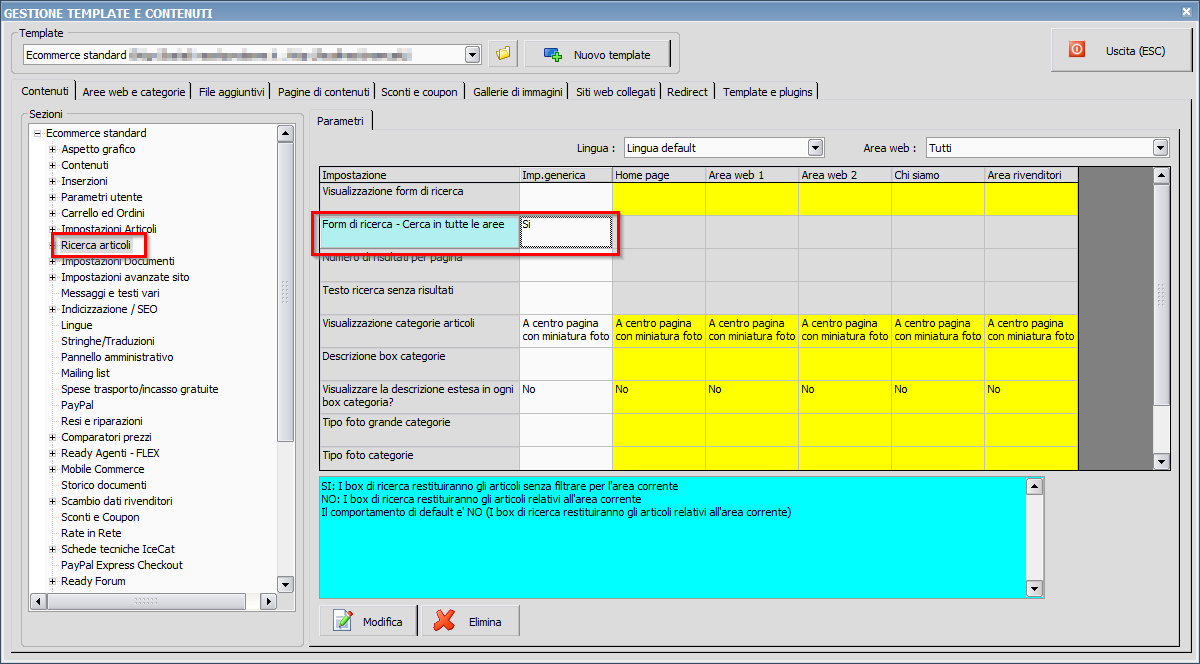Open the Template selection dropdown
The width and height of the screenshot is (1200, 664).
473,55
